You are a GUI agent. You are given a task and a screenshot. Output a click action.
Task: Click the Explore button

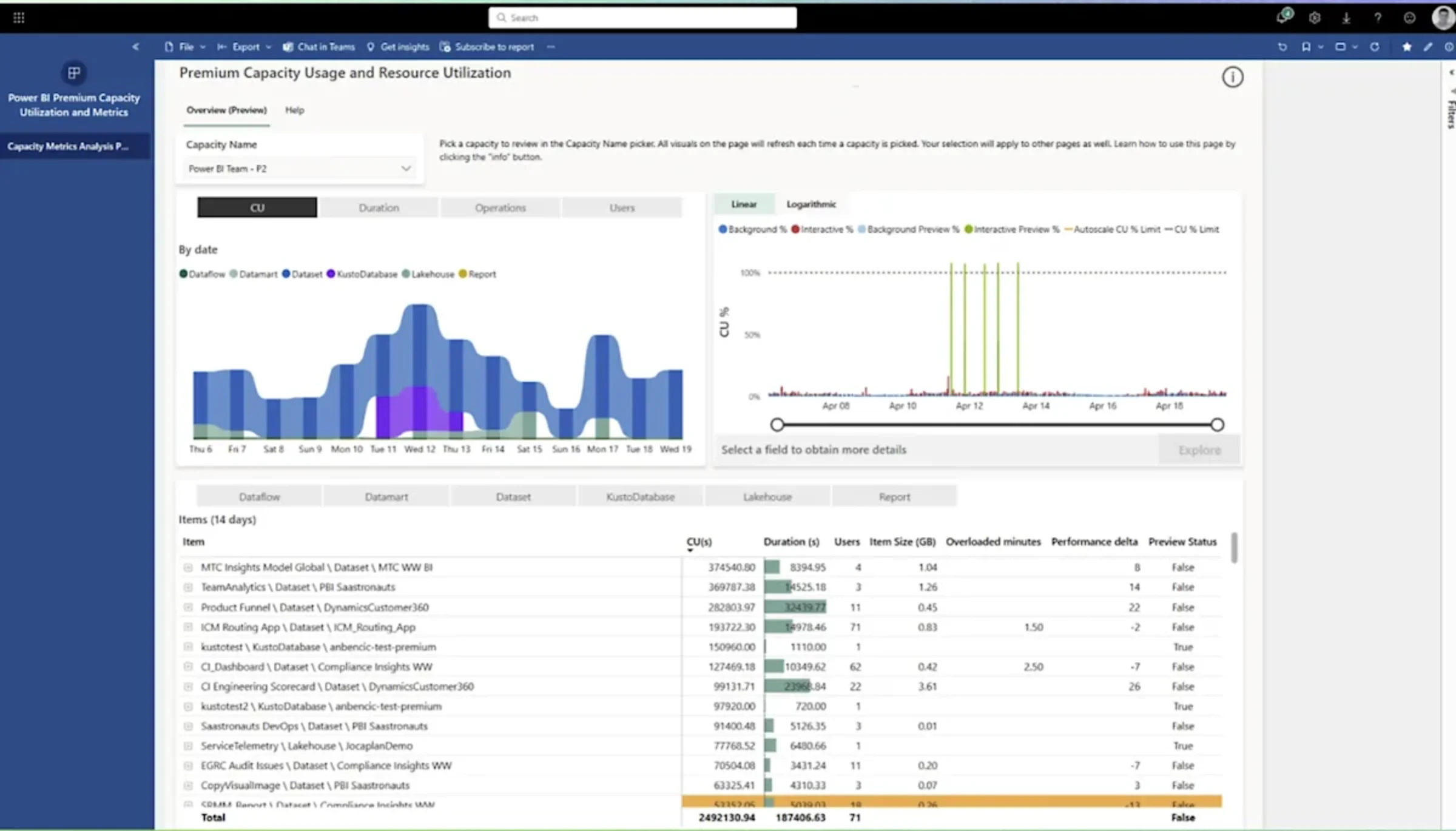1199,449
